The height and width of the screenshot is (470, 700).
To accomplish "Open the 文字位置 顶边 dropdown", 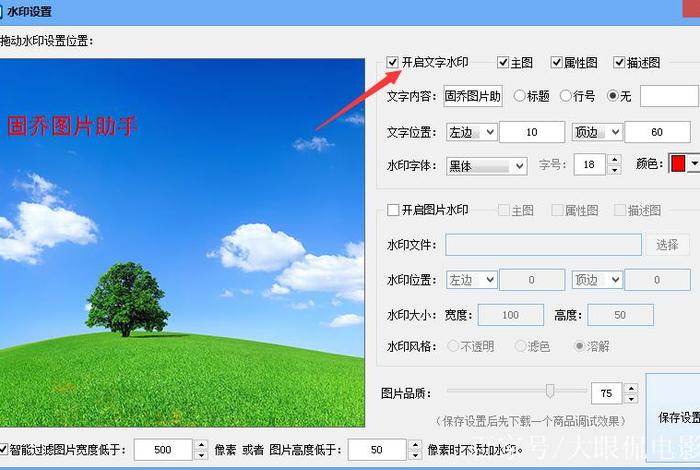I will [x=597, y=132].
